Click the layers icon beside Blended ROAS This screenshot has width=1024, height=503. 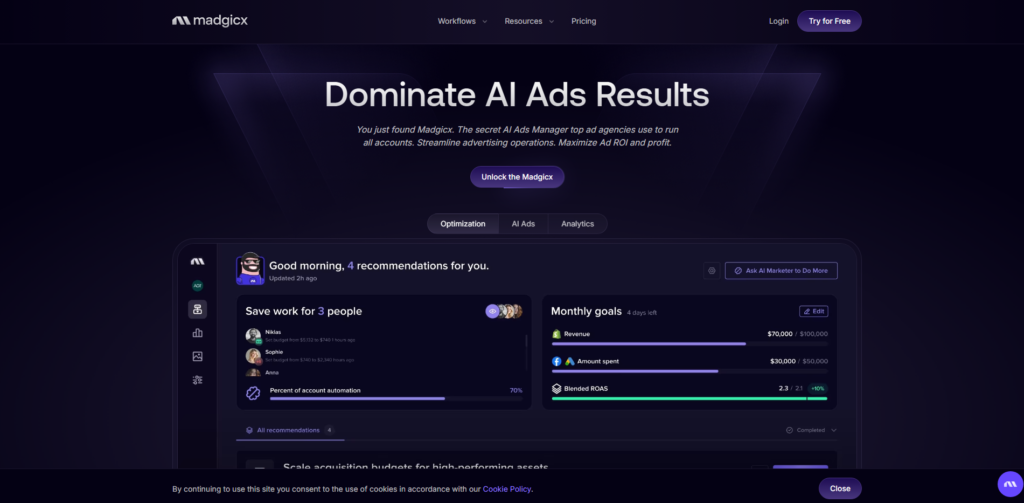pos(556,388)
